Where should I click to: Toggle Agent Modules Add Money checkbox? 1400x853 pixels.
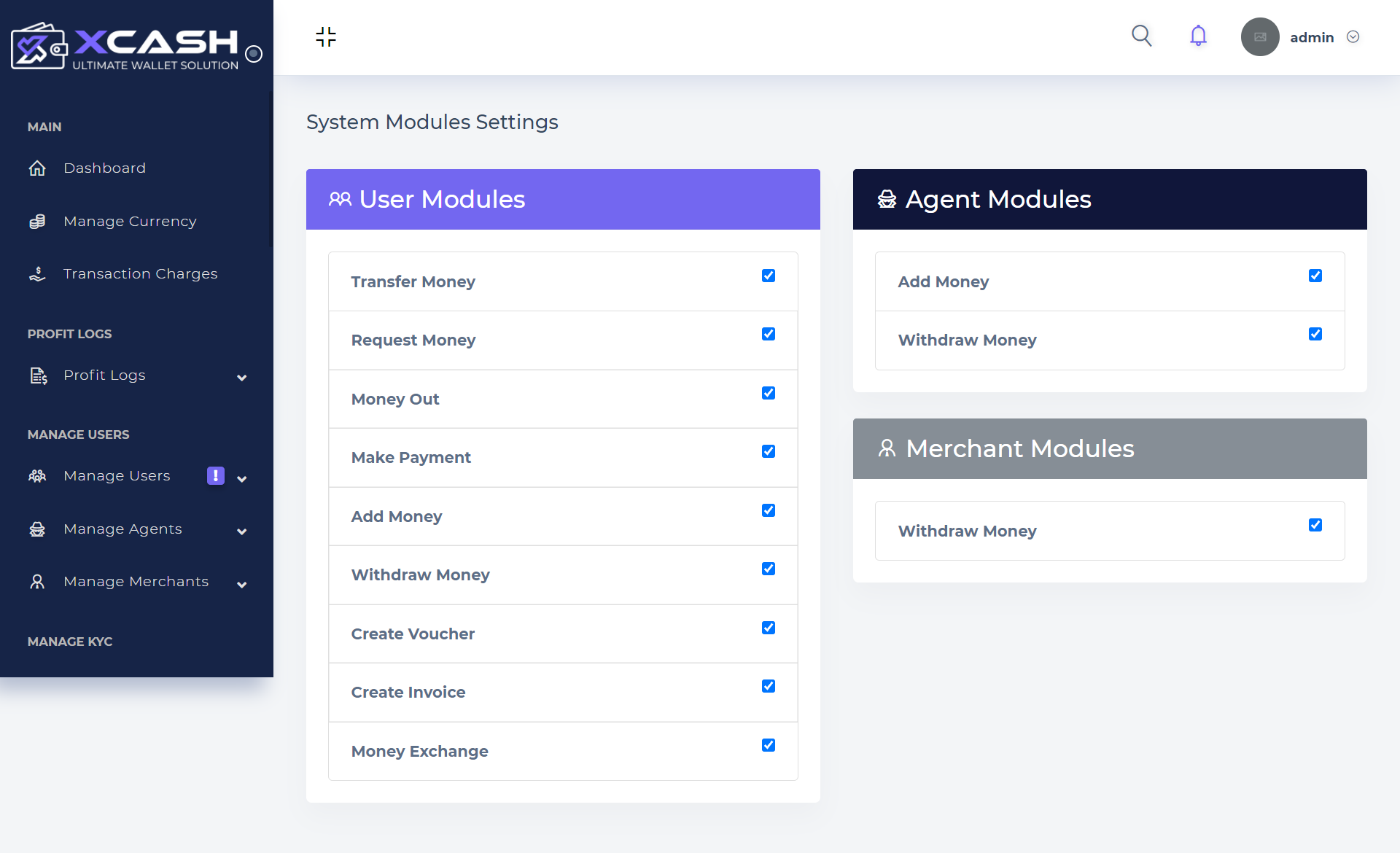[1315, 276]
